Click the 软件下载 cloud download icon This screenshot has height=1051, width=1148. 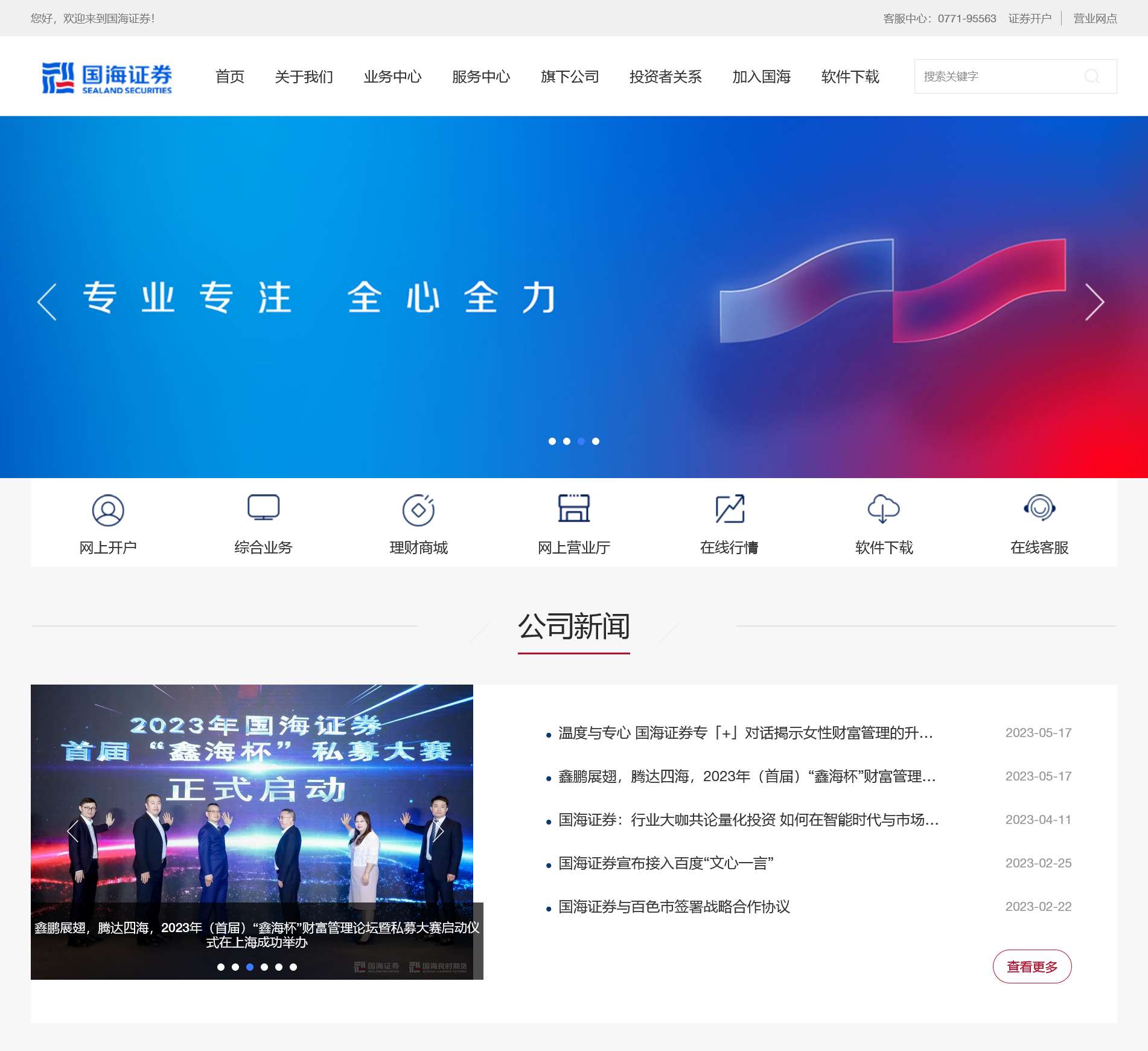pyautogui.click(x=884, y=509)
